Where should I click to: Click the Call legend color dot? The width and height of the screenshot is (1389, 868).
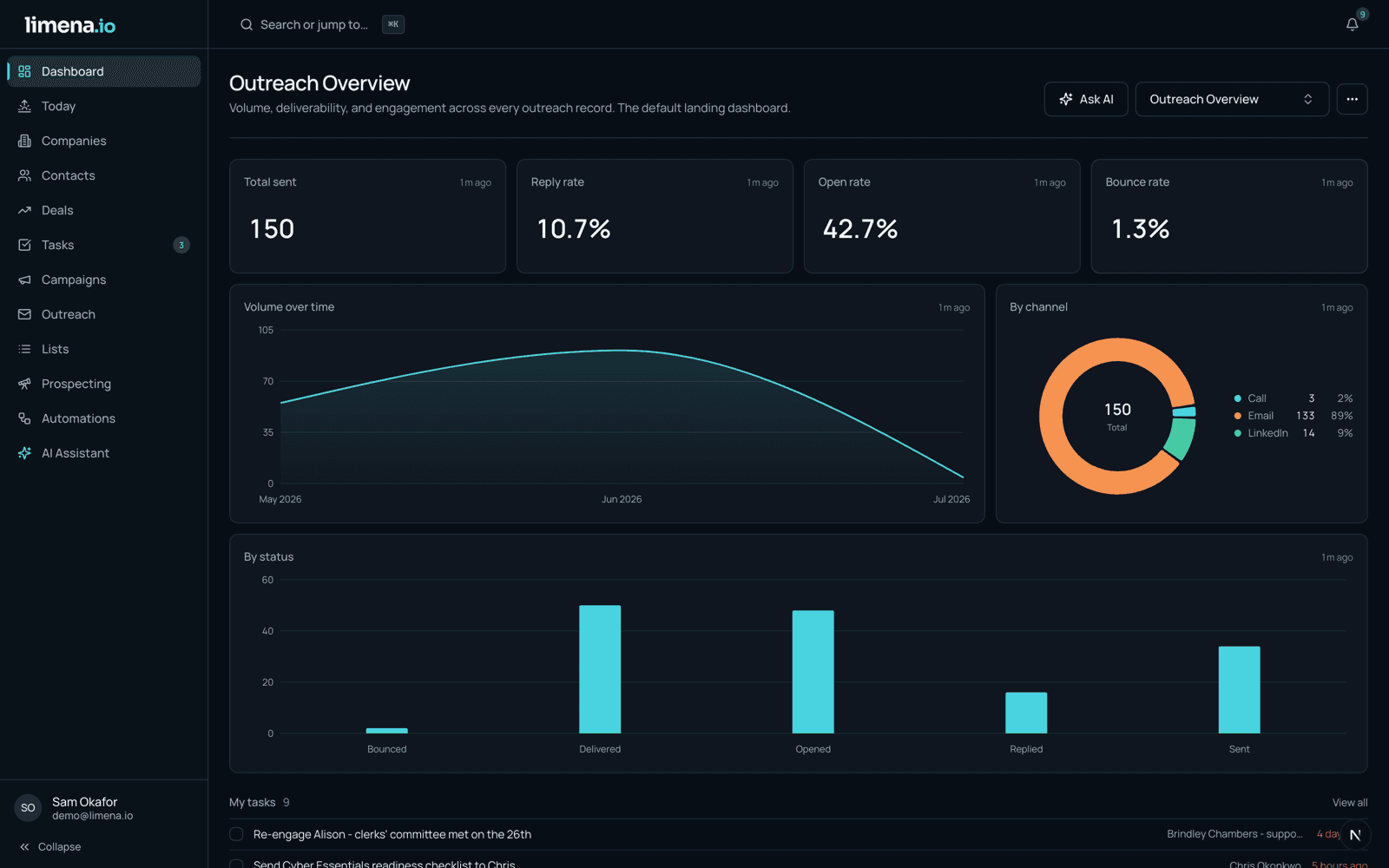point(1237,398)
